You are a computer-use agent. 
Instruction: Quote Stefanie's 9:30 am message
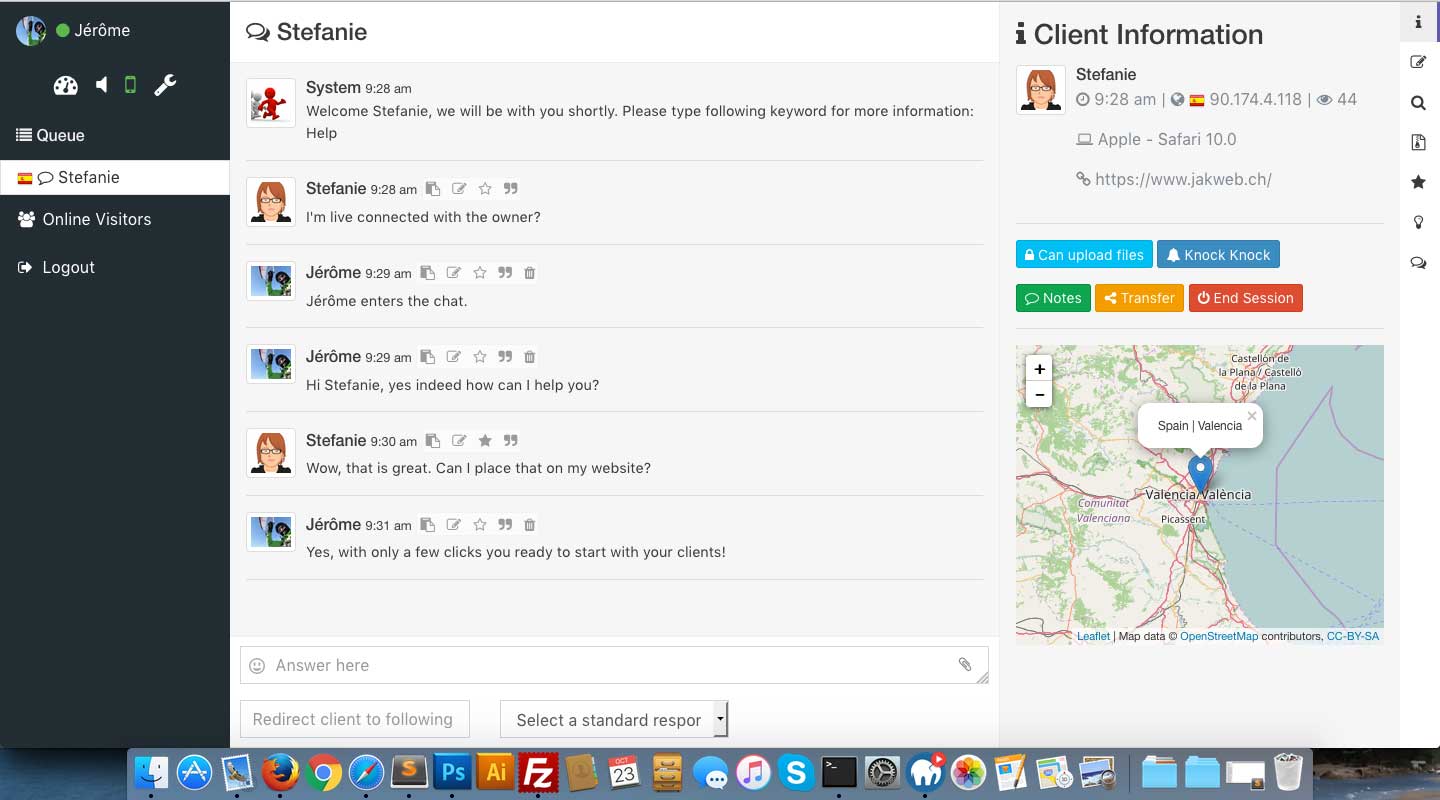tap(511, 441)
